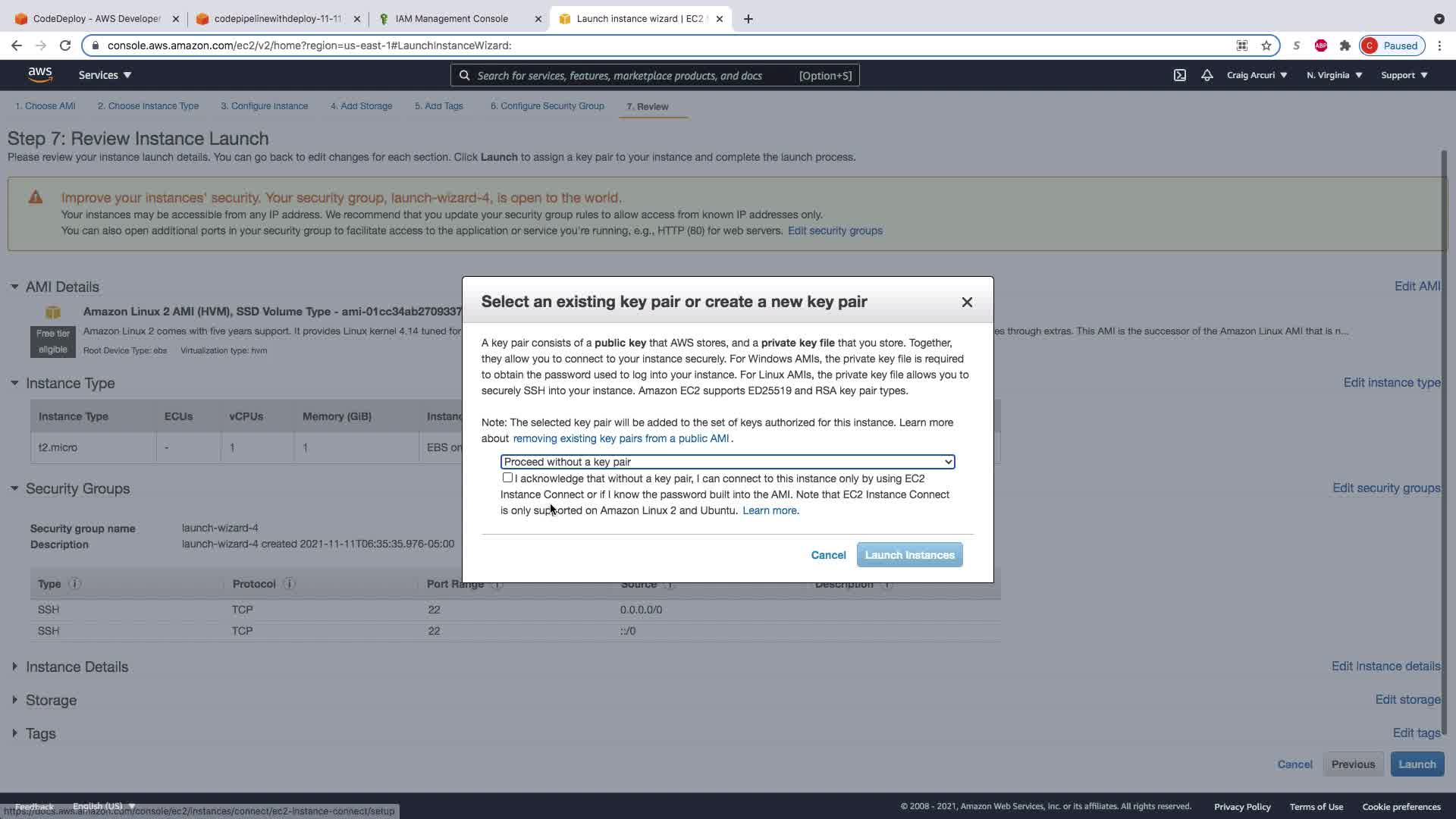
Task: Click the AWS logo home icon
Action: (x=40, y=74)
